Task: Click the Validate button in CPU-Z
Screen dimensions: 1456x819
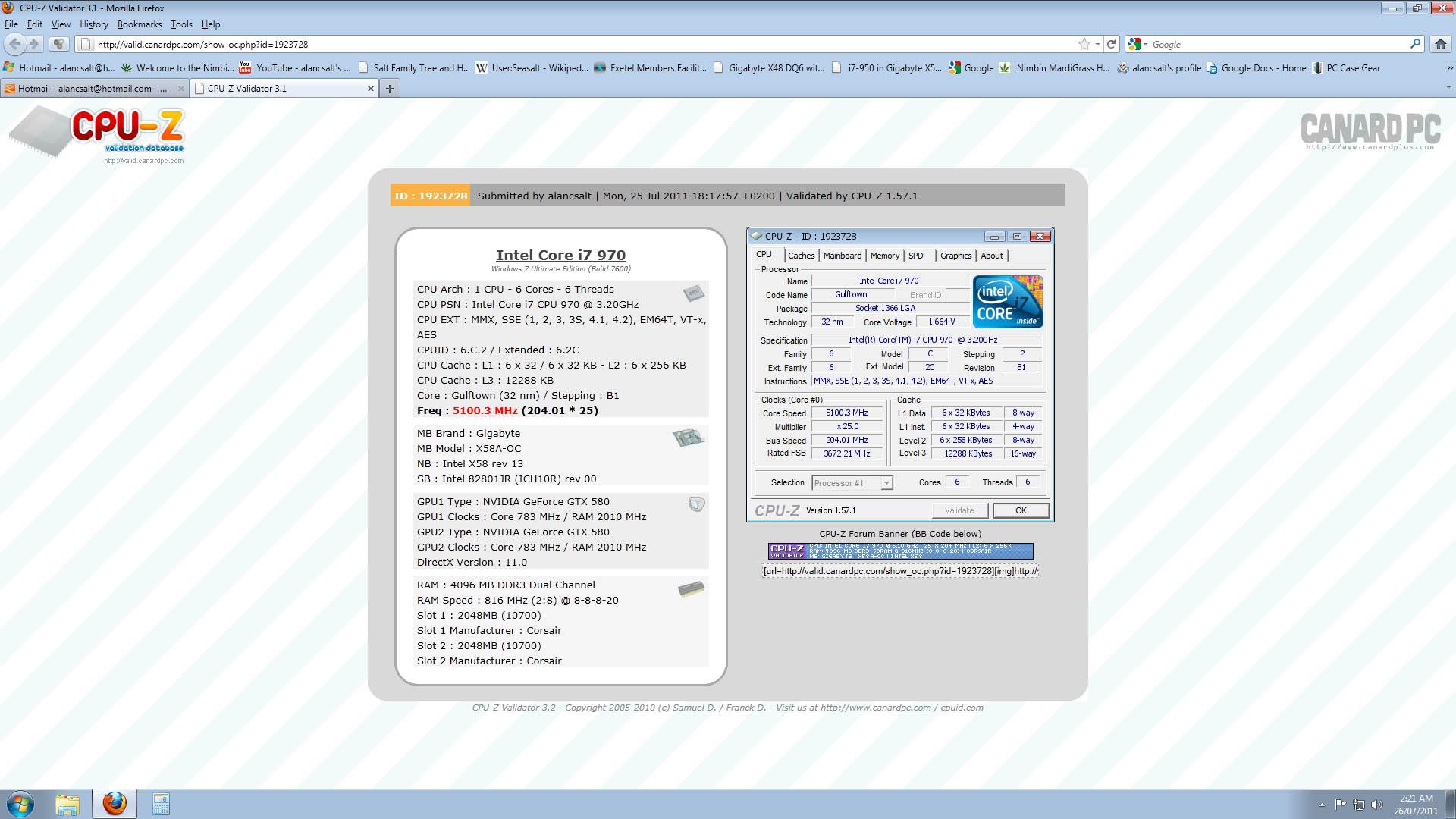Action: [x=959, y=510]
